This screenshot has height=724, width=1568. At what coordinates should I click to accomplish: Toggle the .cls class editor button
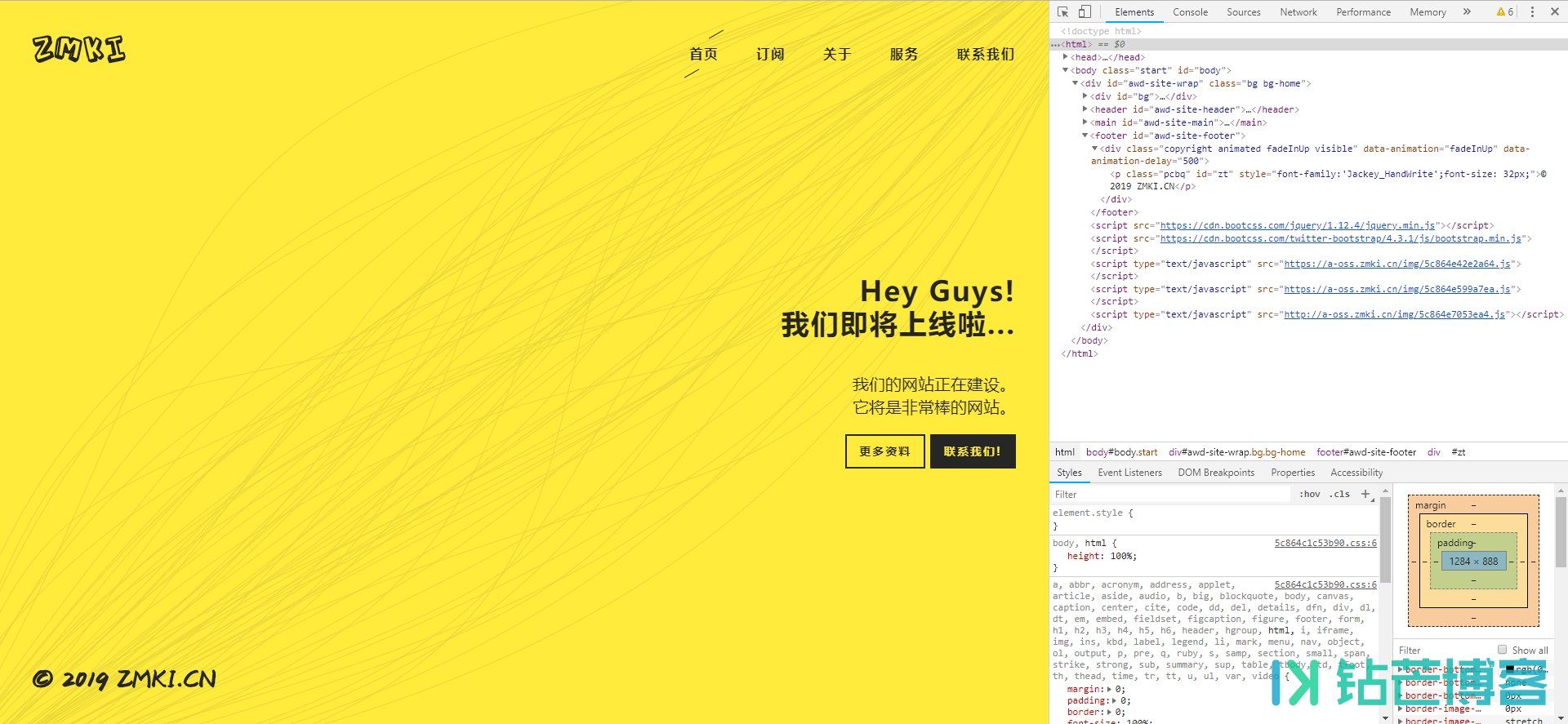tap(1339, 494)
